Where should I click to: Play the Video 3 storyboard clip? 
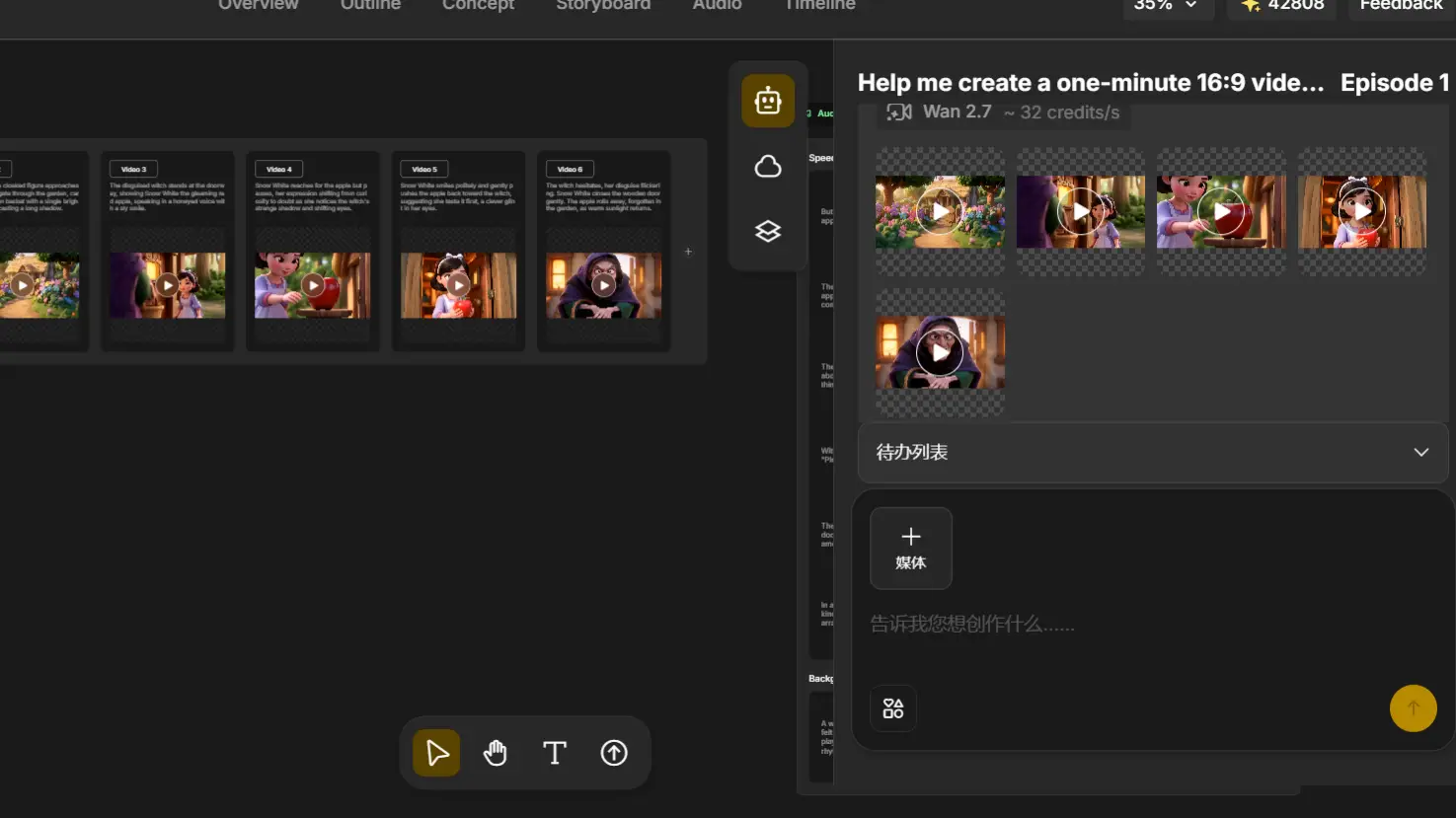168,285
